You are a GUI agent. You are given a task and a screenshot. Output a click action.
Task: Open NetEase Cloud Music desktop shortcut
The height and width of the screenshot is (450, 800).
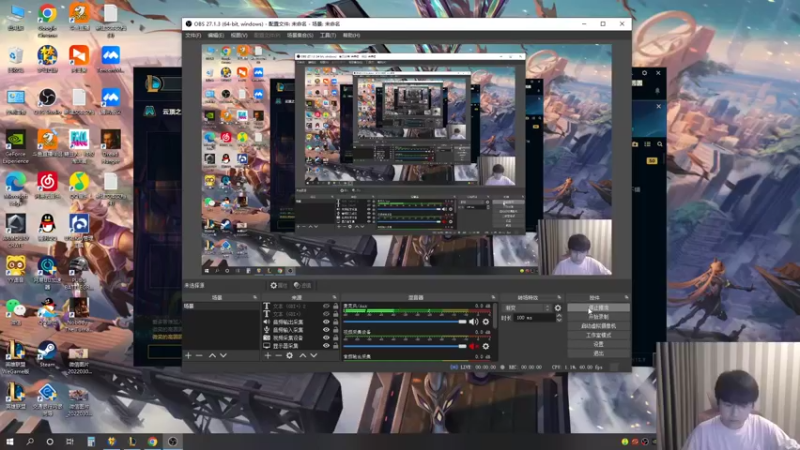[47, 185]
